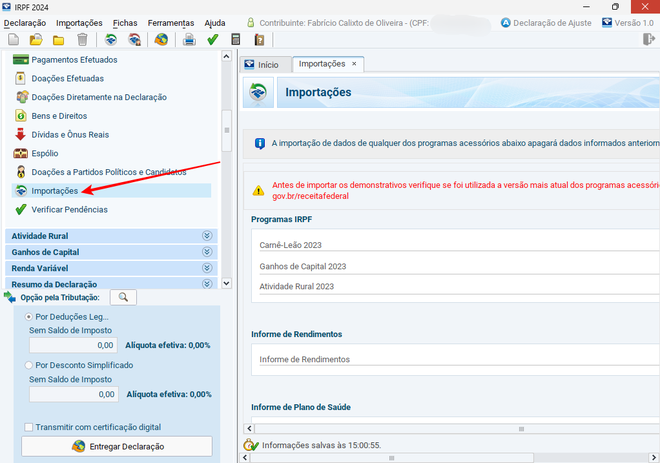660x463 pixels.
Task: Click the Informe de Rendimentos import row
Action: click(x=459, y=359)
